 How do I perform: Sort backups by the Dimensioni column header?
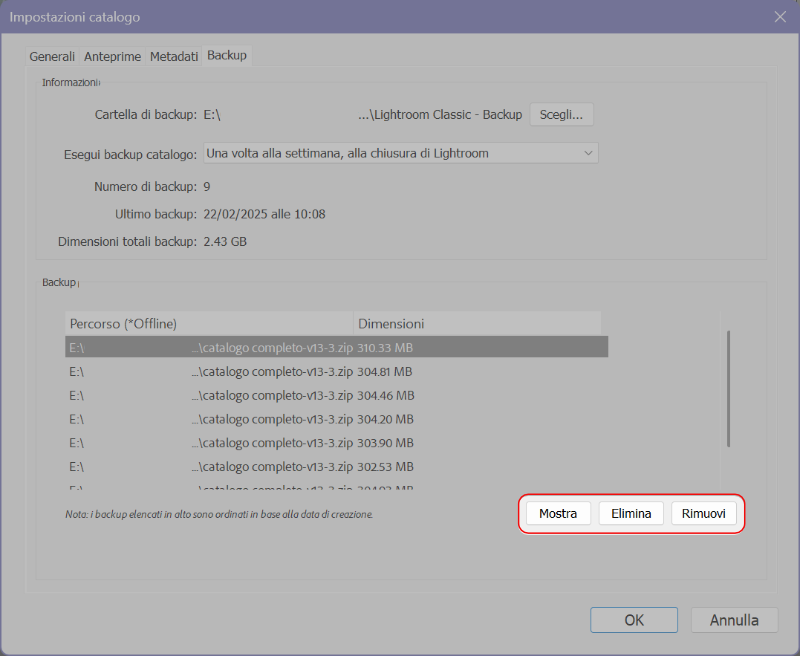[391, 323]
